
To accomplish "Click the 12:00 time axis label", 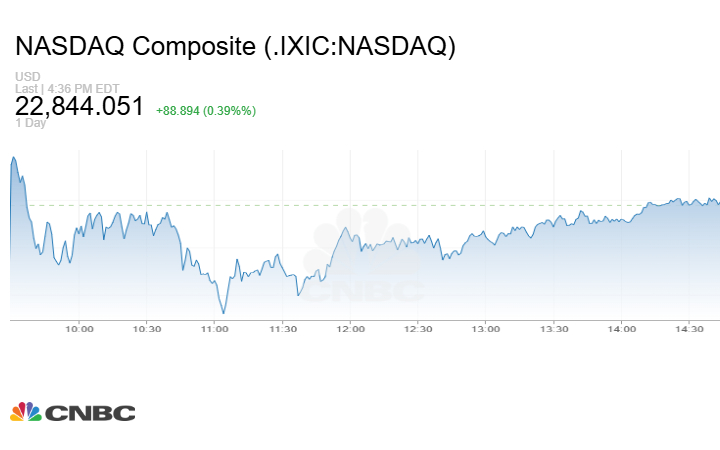I will coord(350,329).
